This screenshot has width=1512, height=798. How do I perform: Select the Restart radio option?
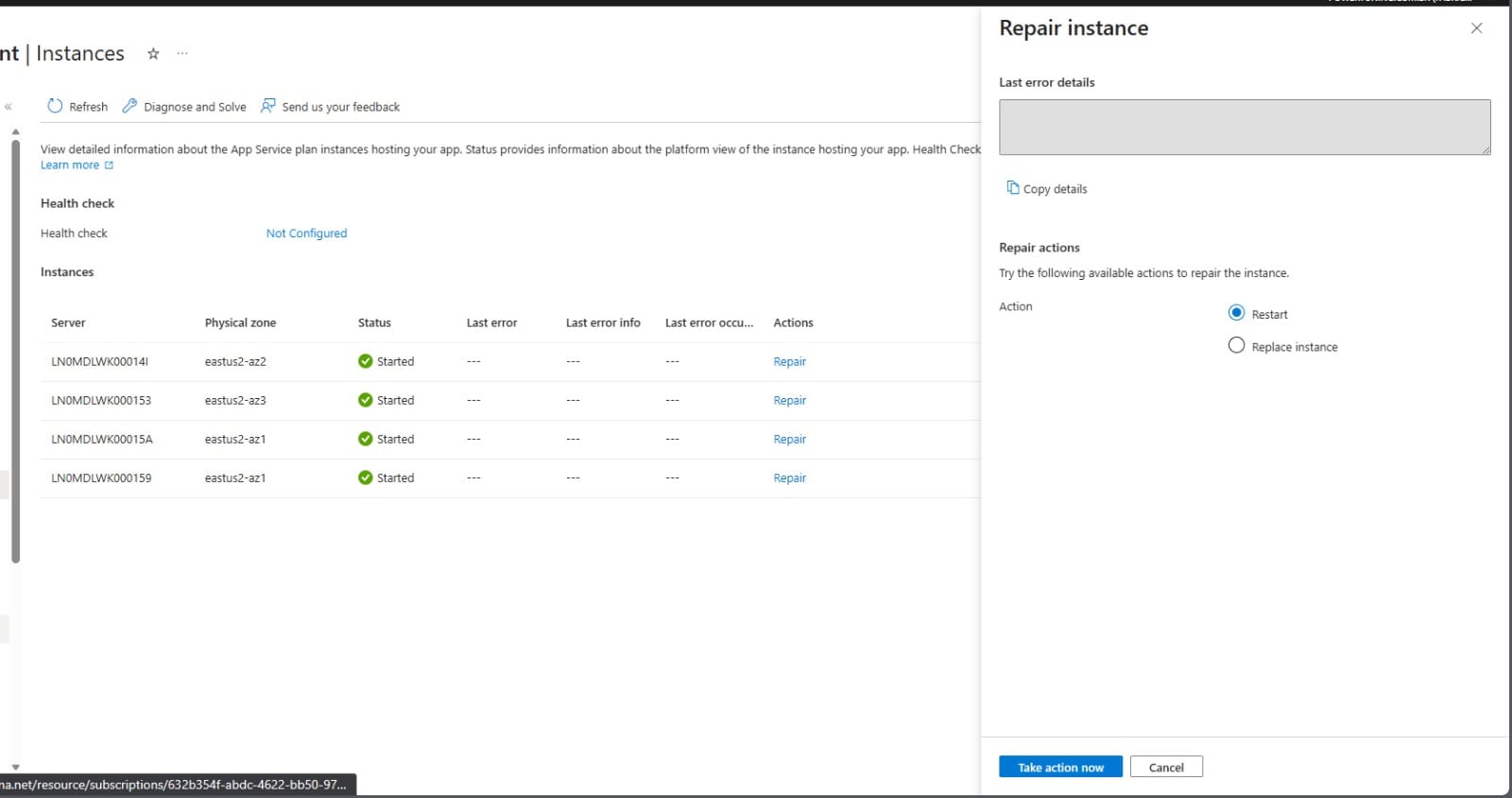(1236, 313)
